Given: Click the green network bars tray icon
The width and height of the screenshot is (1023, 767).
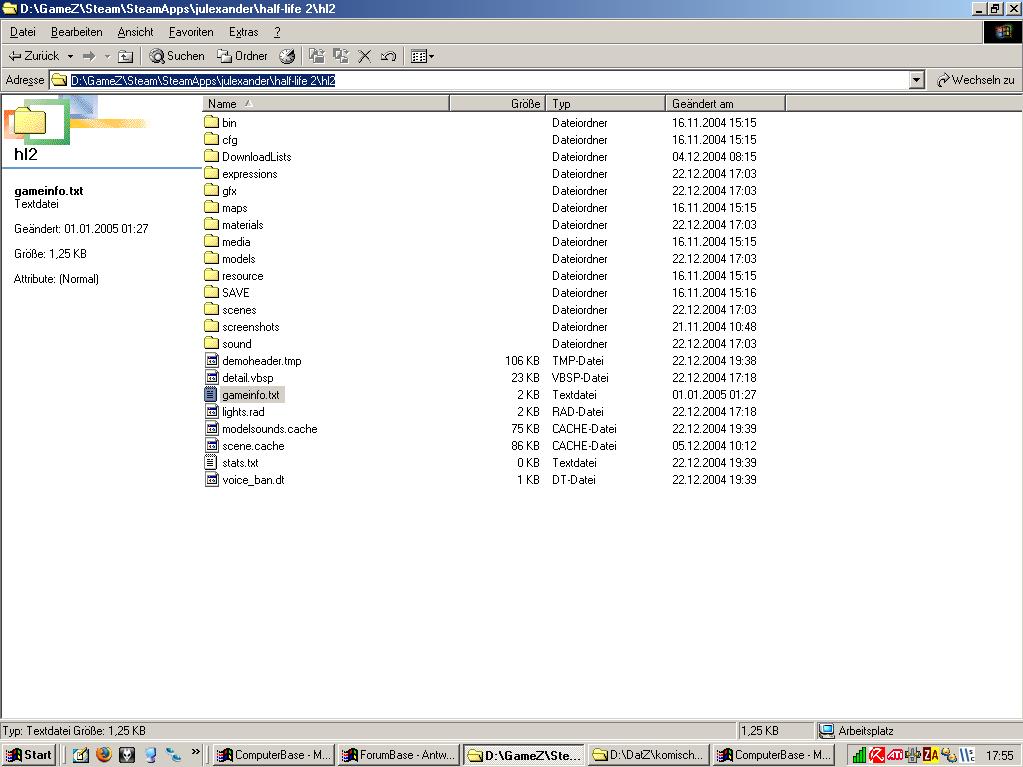Looking at the screenshot, I should [x=860, y=755].
